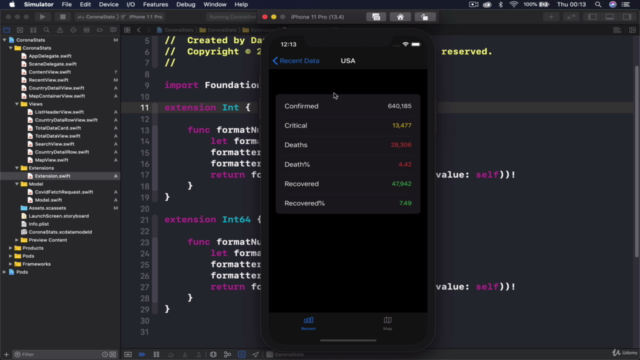Go back in editor history arrow

pyautogui.click(x=139, y=30)
